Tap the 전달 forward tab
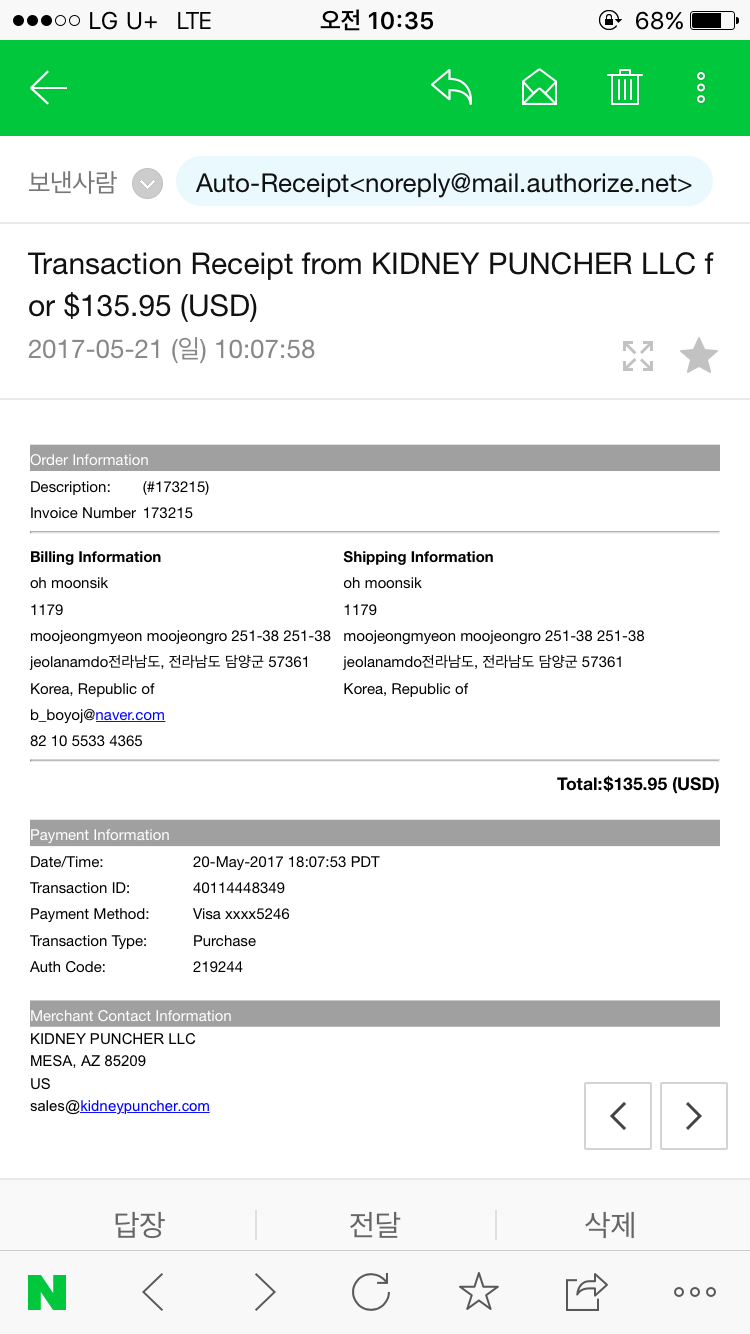This screenshot has width=750, height=1334. pyautogui.click(x=375, y=1224)
